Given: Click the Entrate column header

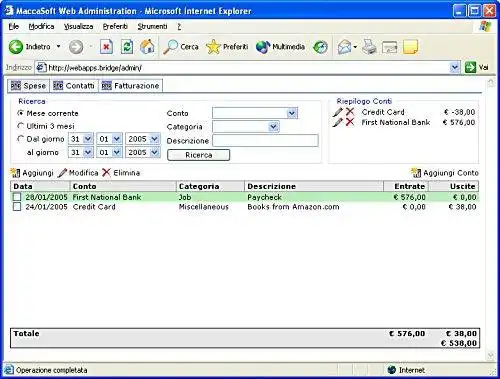Looking at the screenshot, I should [406, 186].
